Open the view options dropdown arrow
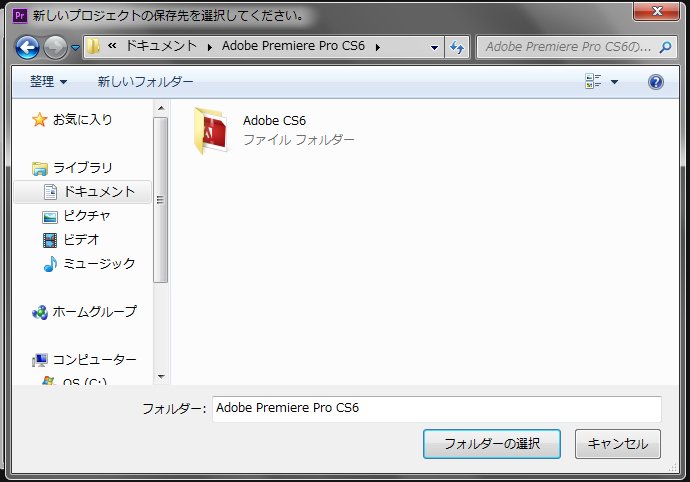The image size is (690, 482). click(x=614, y=82)
